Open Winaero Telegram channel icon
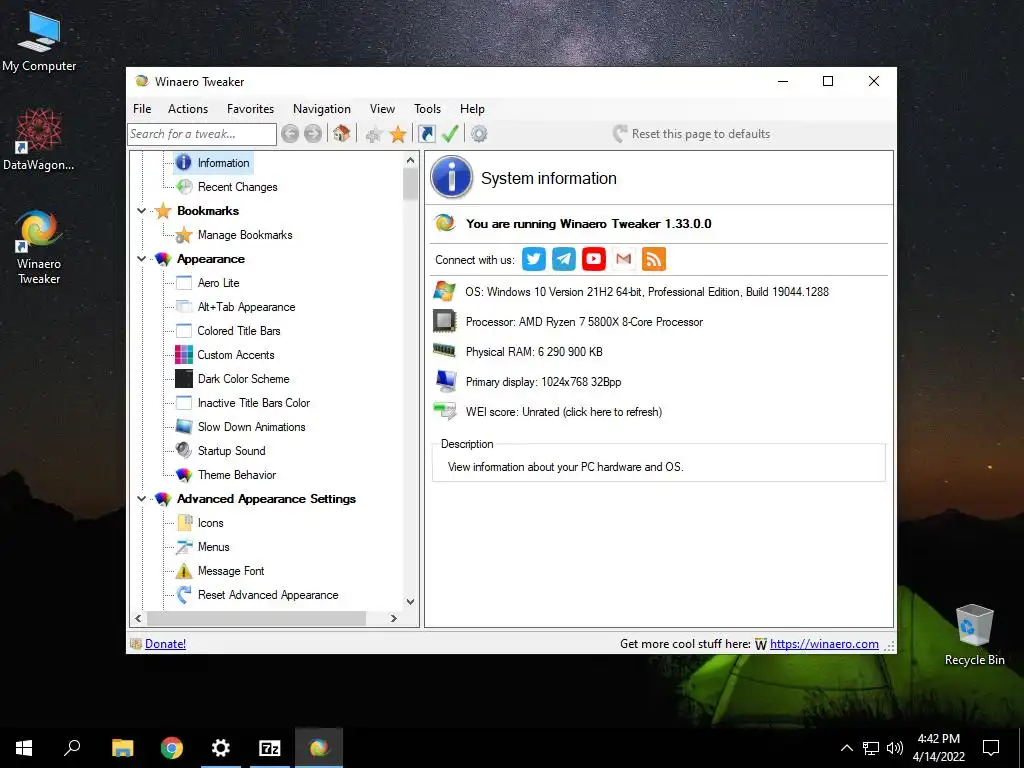1024x768 pixels. click(564, 259)
